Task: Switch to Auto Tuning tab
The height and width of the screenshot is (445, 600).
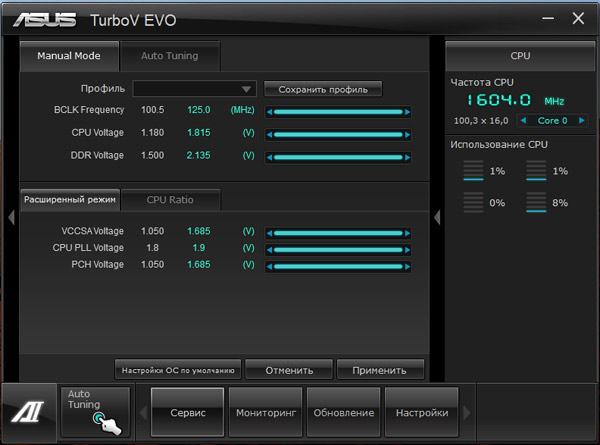Action: 170,56
